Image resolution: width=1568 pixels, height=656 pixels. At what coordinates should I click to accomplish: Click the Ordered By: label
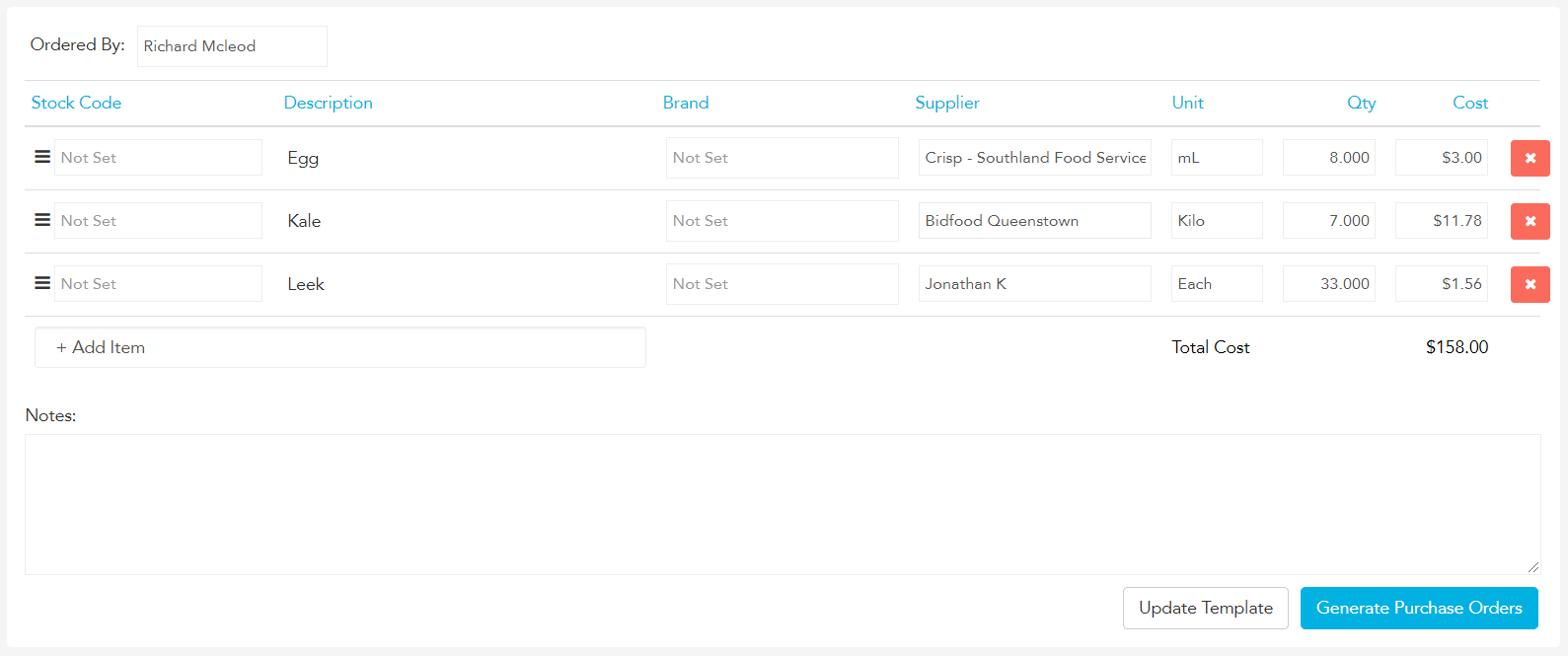point(77,44)
